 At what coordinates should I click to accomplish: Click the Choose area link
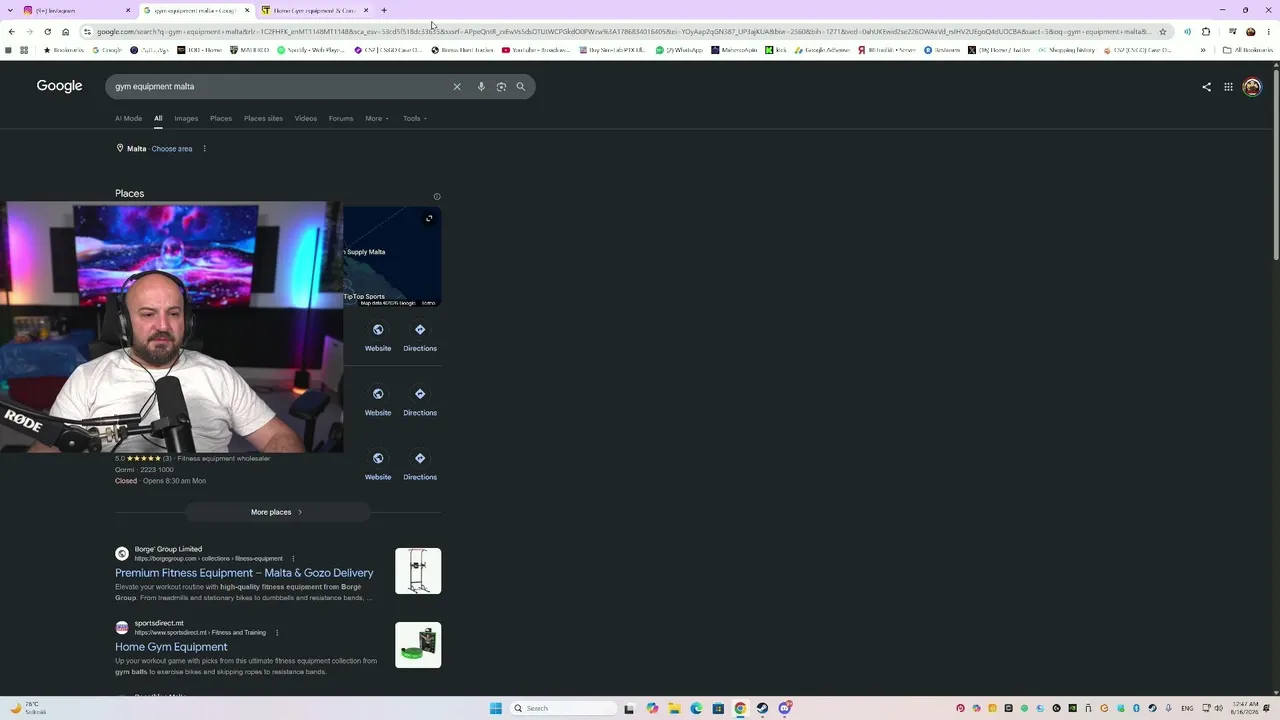(x=172, y=149)
